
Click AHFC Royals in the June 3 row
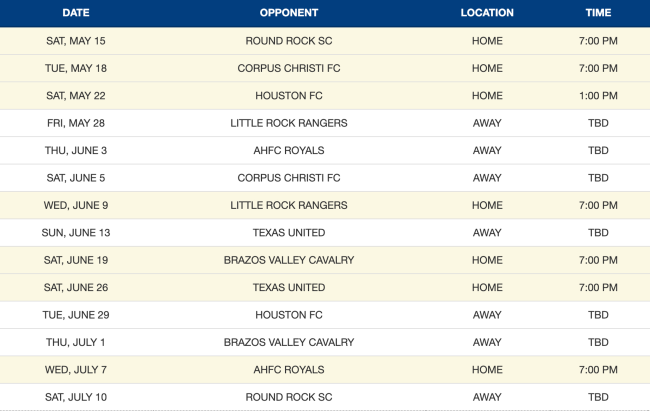[289, 151]
